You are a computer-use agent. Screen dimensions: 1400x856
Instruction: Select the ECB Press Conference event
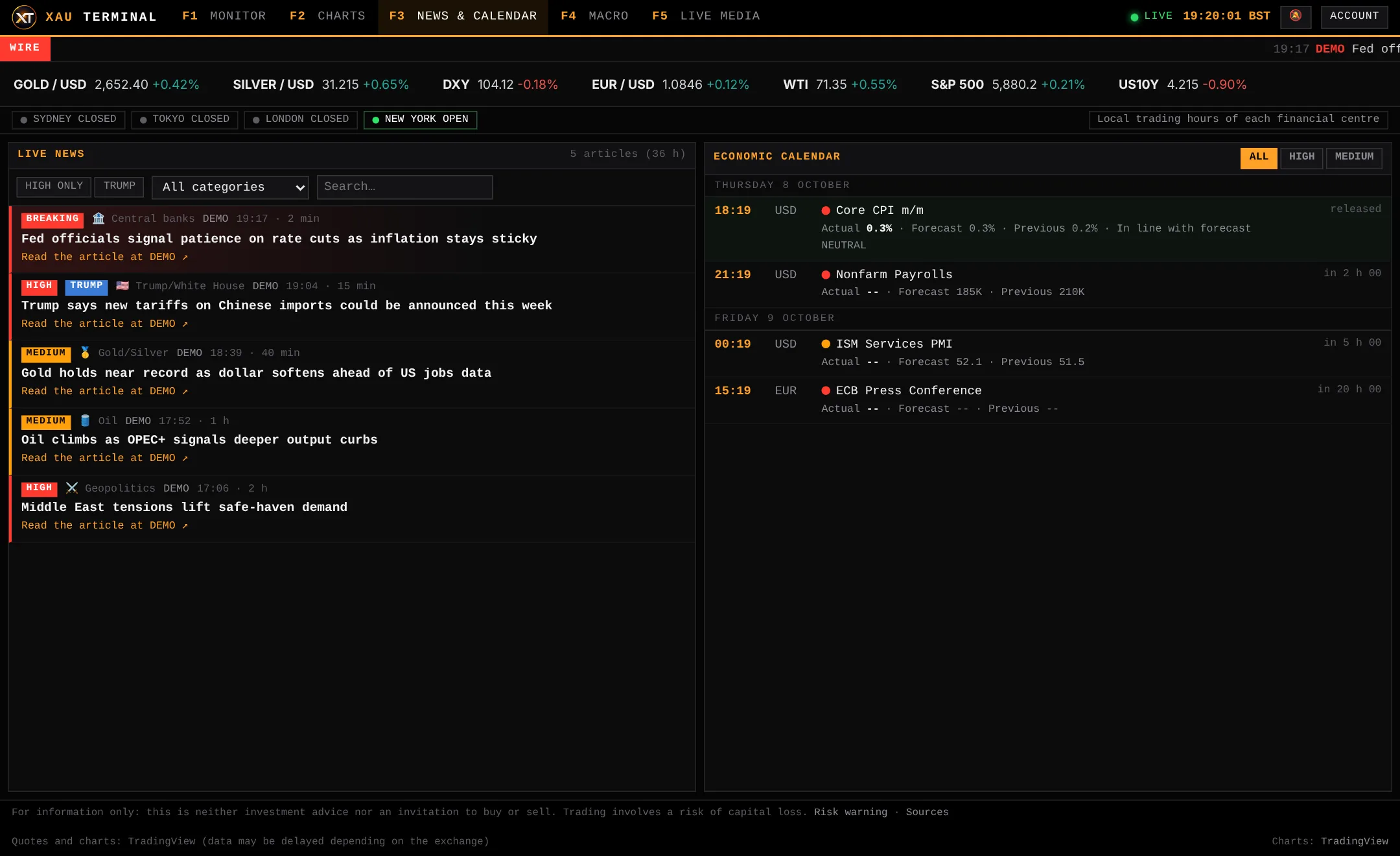pos(1047,400)
